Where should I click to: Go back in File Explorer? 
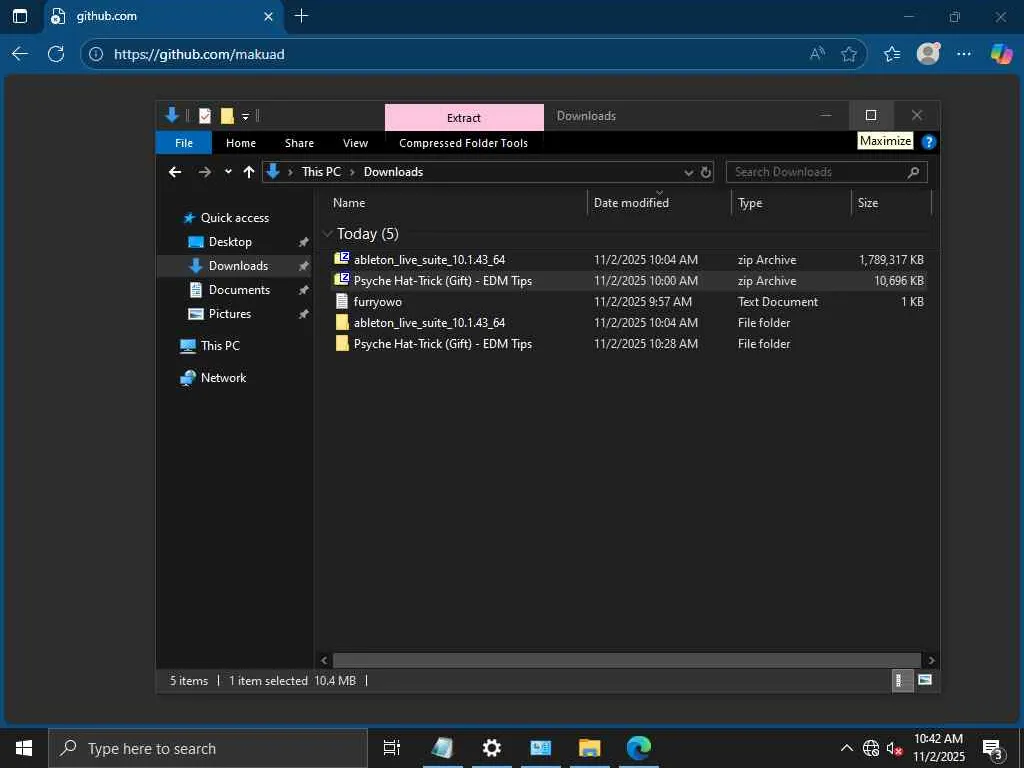click(x=174, y=172)
